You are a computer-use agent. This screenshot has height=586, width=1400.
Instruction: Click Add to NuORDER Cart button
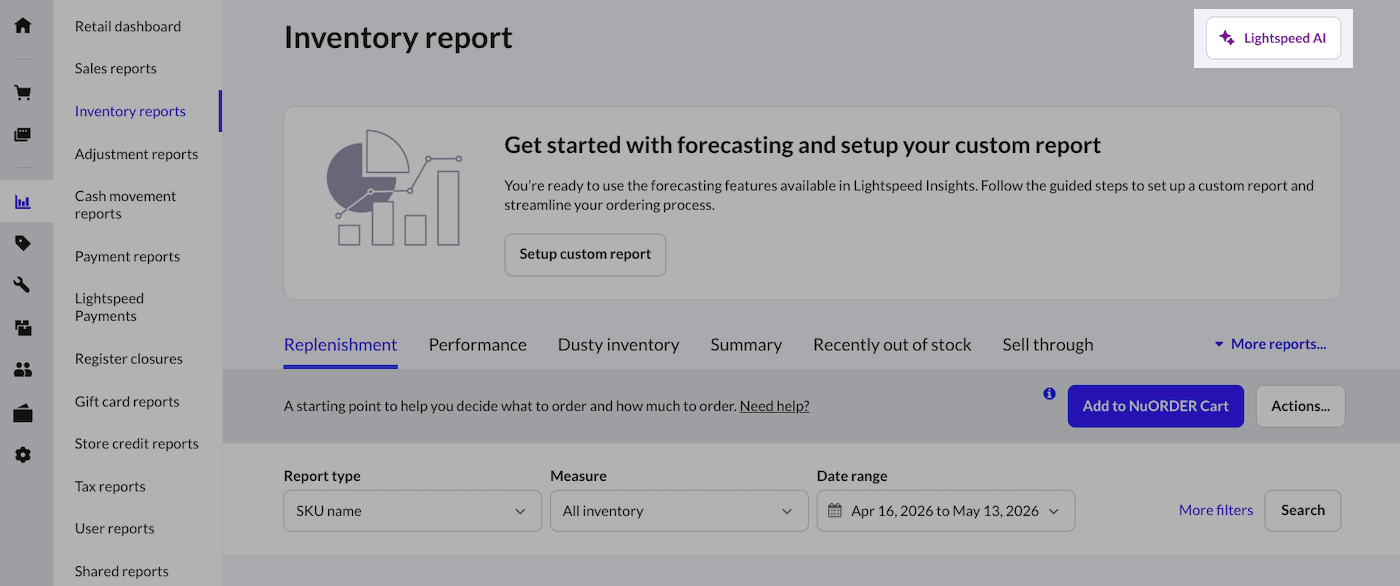1156,406
